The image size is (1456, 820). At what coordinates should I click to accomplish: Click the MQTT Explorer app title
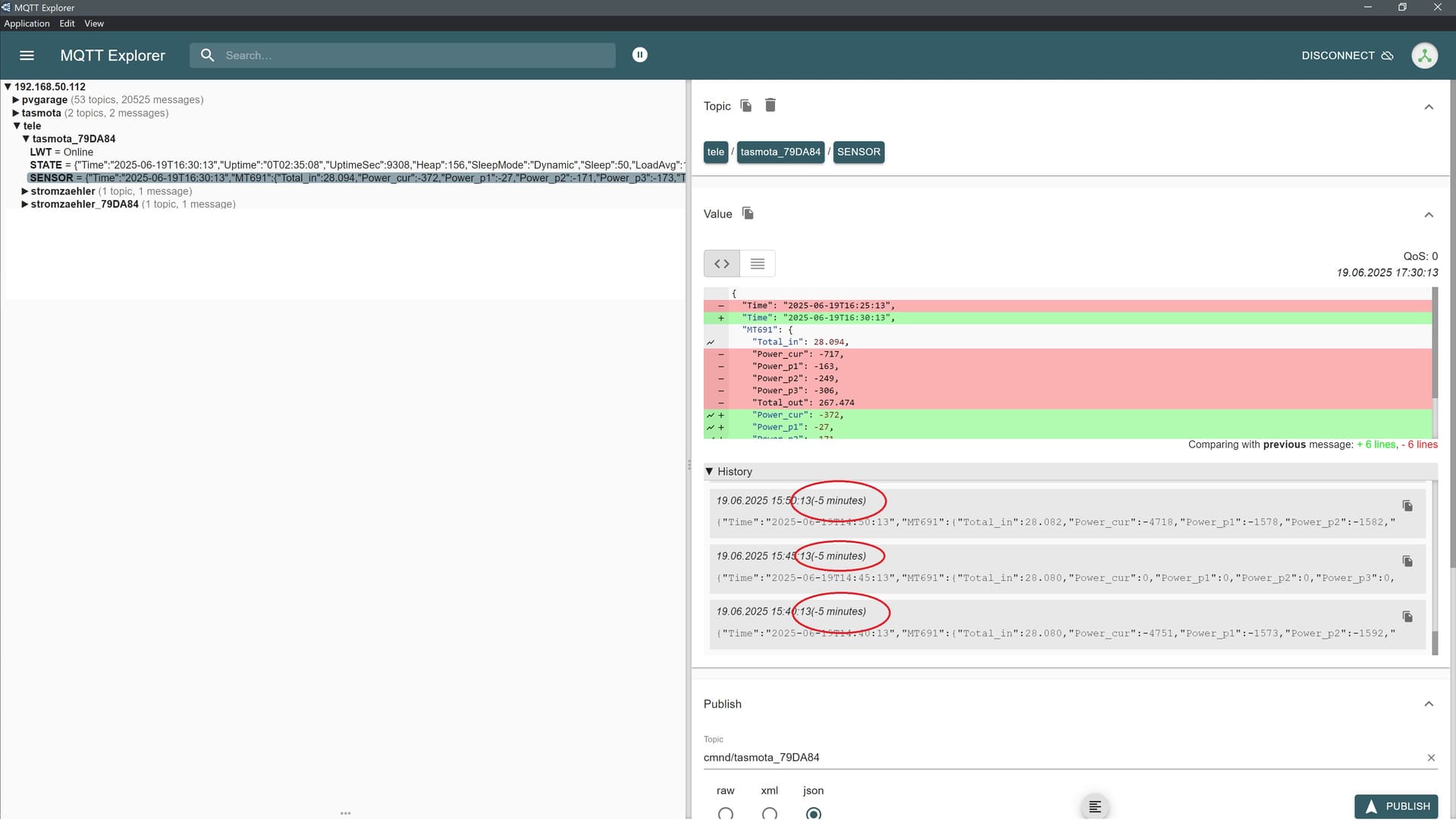coord(112,55)
